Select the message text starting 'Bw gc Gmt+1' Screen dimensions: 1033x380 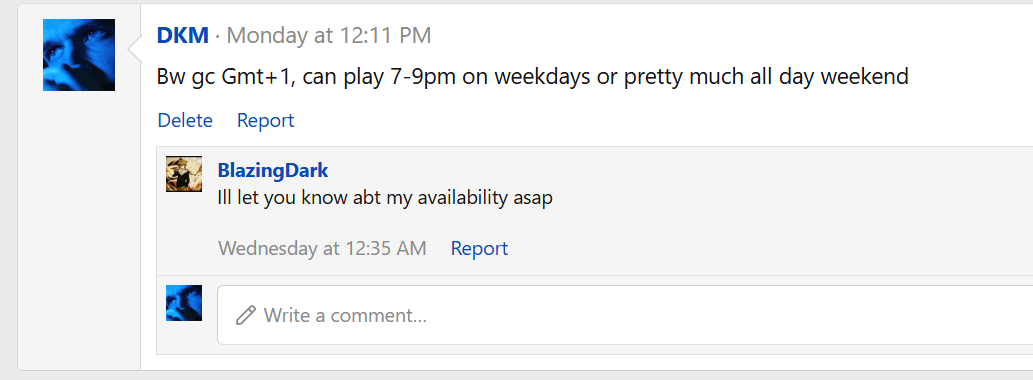click(x=532, y=77)
